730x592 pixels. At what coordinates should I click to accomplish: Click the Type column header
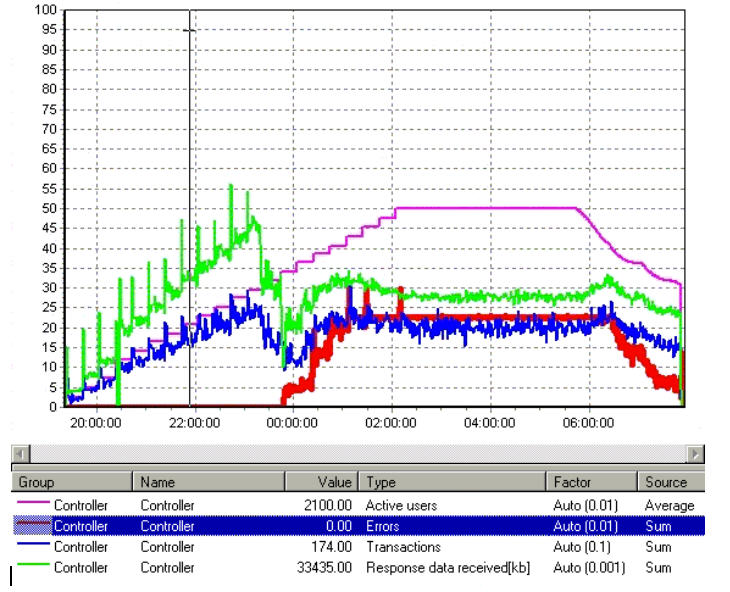(x=452, y=482)
